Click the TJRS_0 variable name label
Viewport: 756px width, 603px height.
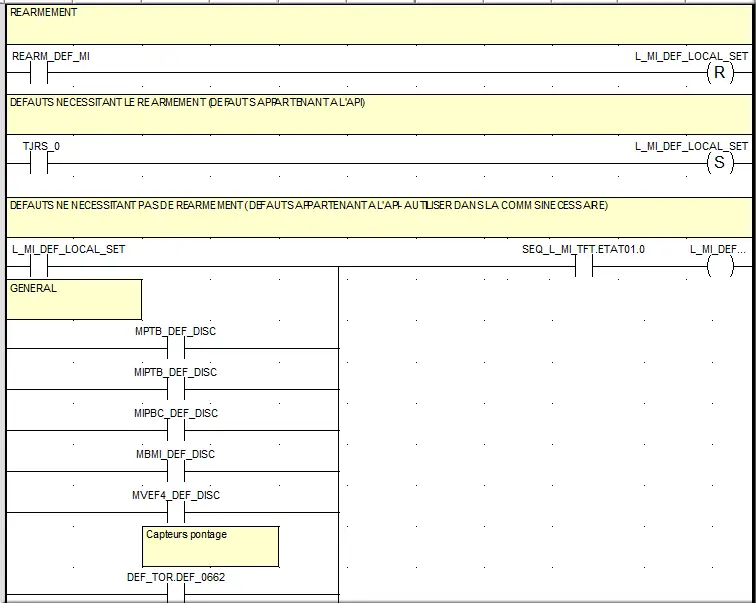coord(41,146)
